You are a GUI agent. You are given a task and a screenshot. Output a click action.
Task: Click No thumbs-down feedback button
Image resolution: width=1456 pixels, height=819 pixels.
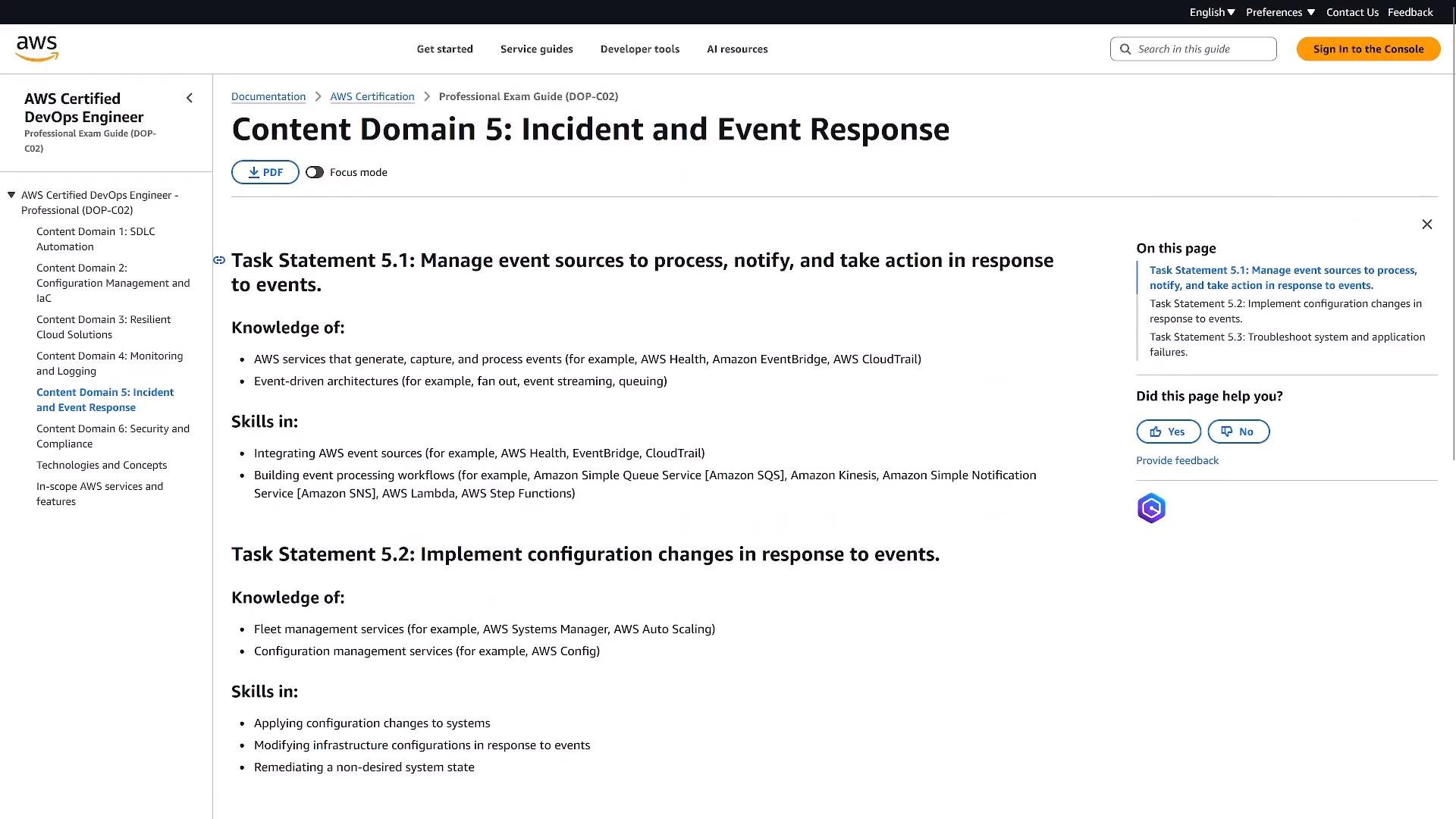point(1238,431)
